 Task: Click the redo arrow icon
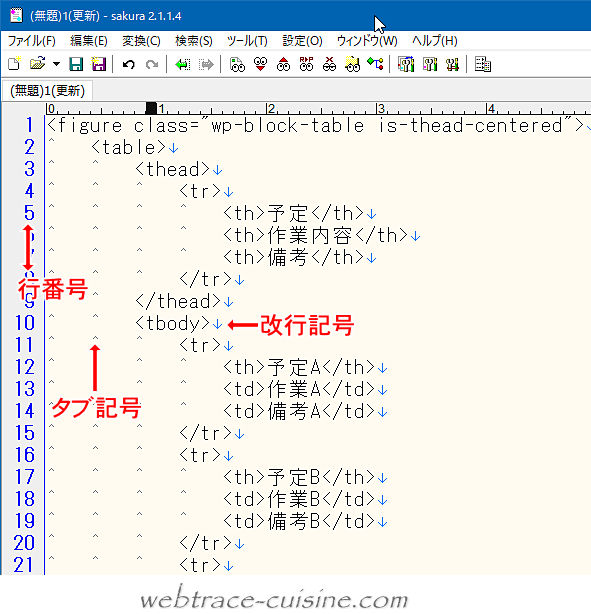(x=152, y=64)
